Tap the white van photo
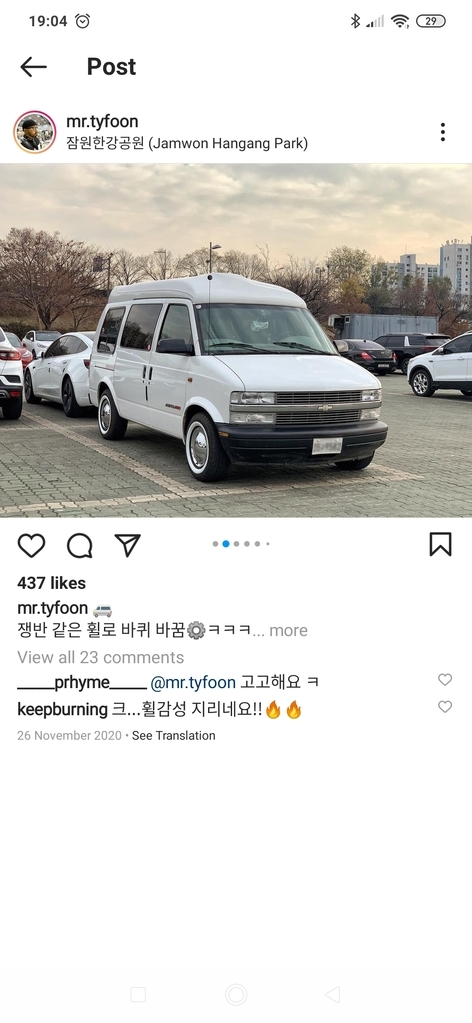 (x=236, y=340)
